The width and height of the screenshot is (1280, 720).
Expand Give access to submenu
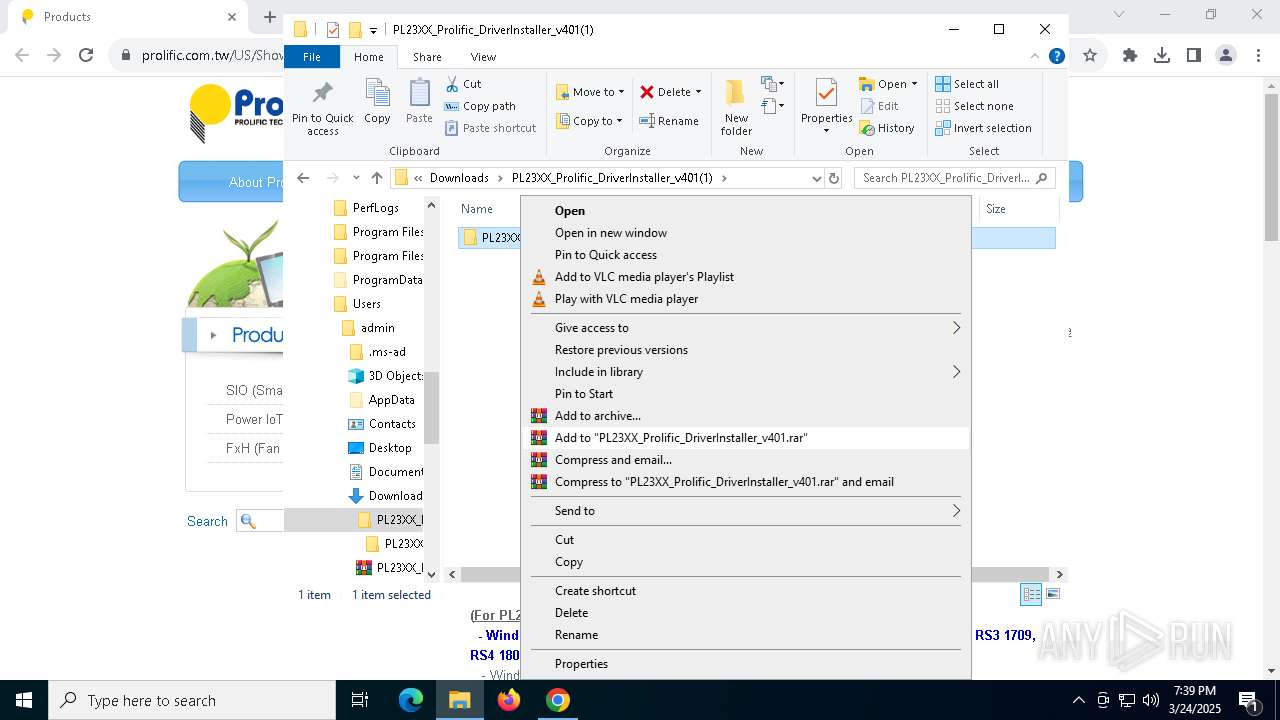click(745, 328)
